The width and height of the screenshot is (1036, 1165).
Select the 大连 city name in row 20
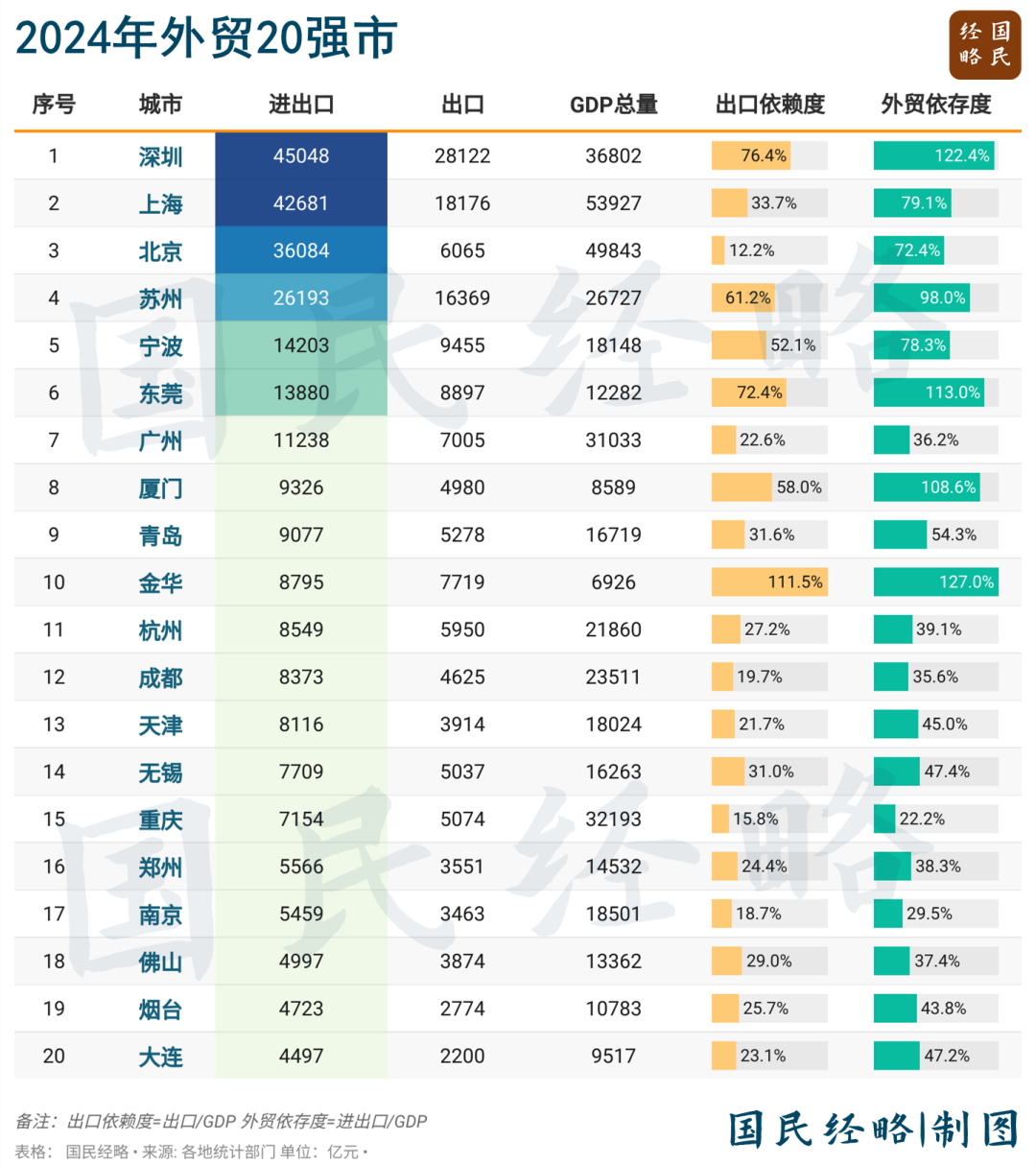(x=160, y=1057)
